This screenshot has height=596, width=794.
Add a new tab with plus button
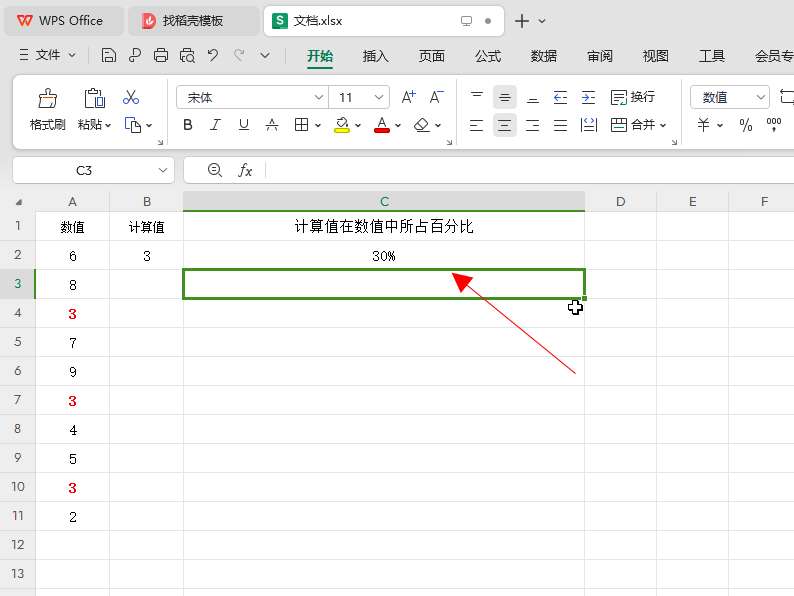522,21
